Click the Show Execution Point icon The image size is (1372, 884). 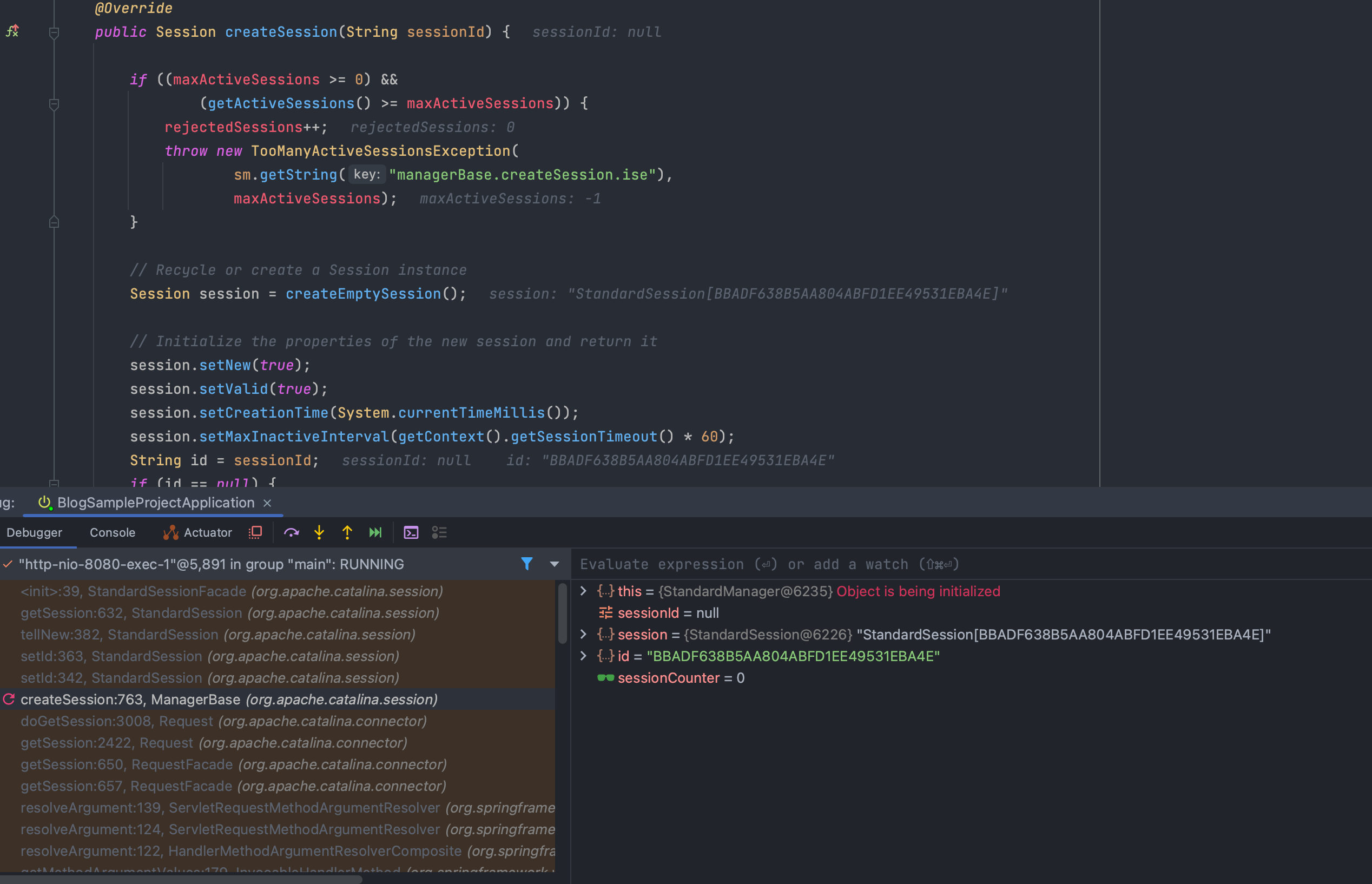tap(255, 533)
